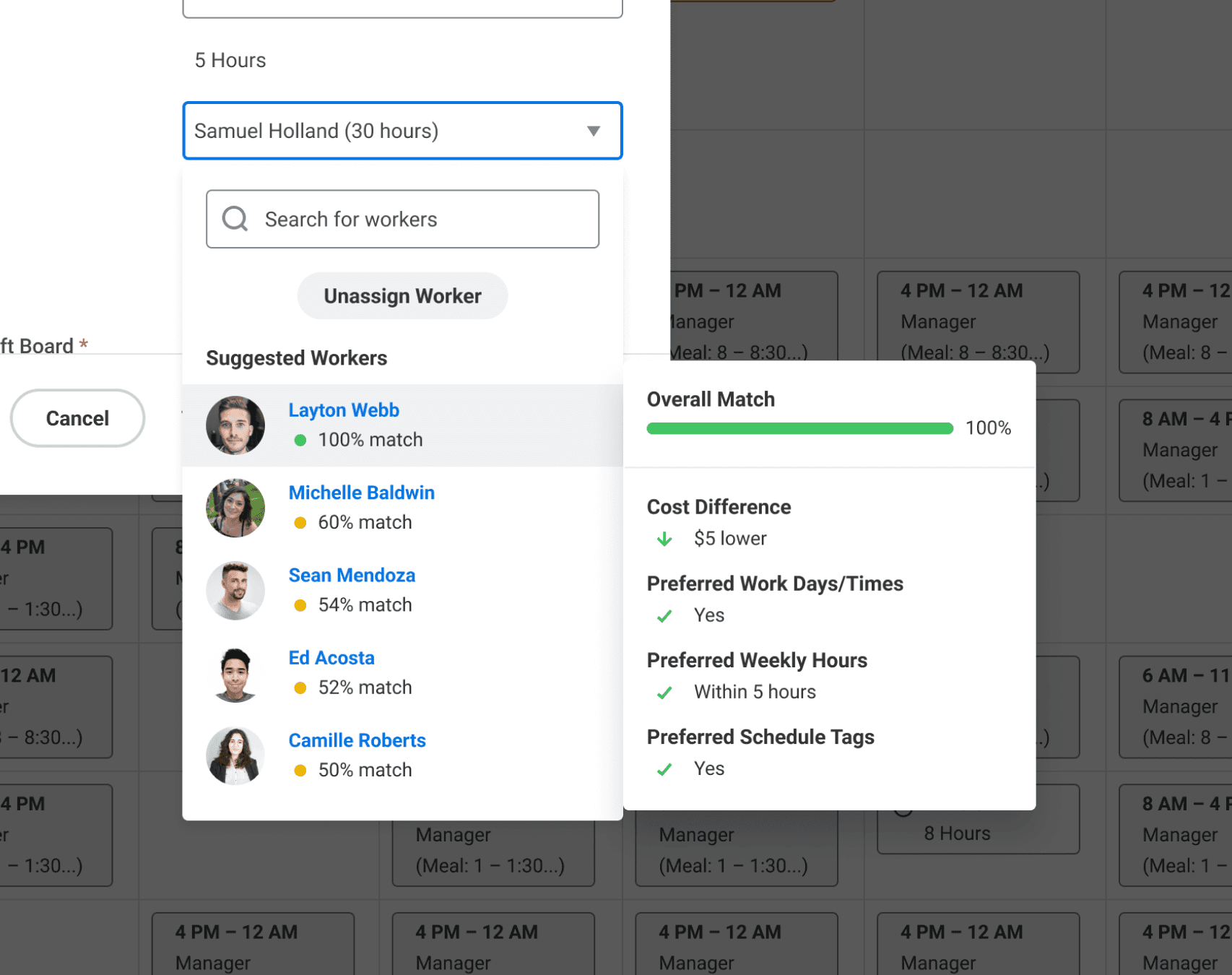Screen dimensions: 1232x975
Task: Click the yellow dot beside 50% match
Action: [x=300, y=771]
